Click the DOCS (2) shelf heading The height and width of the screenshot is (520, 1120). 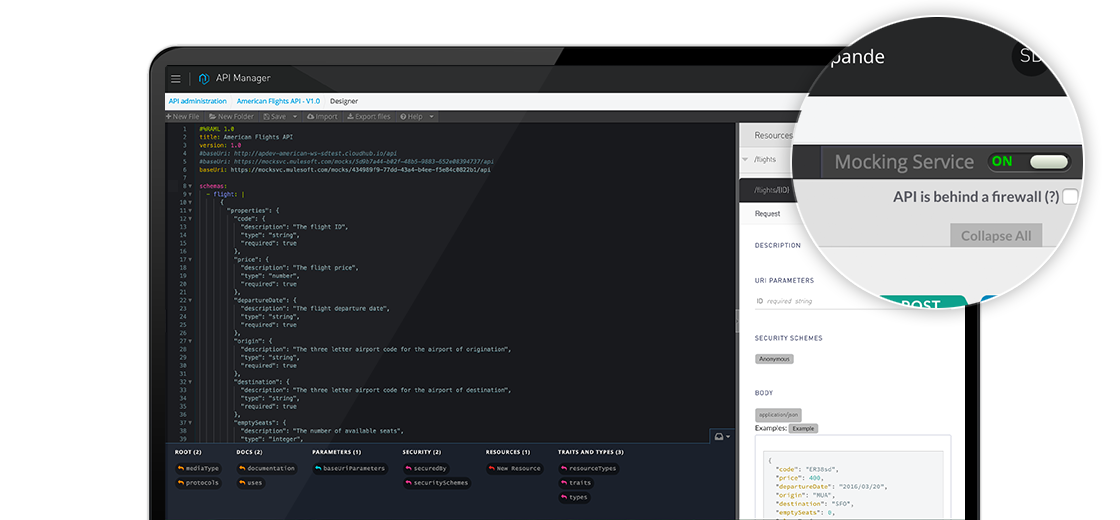pyautogui.click(x=249, y=452)
